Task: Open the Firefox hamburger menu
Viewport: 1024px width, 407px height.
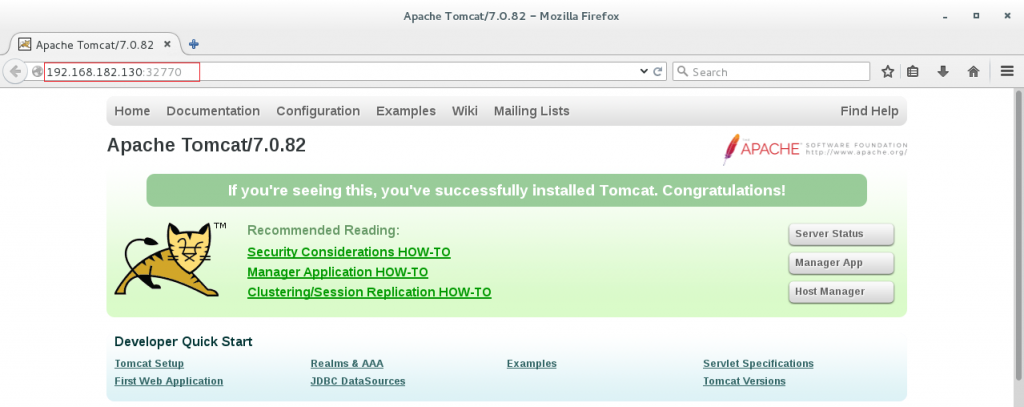Action: coord(1006,72)
